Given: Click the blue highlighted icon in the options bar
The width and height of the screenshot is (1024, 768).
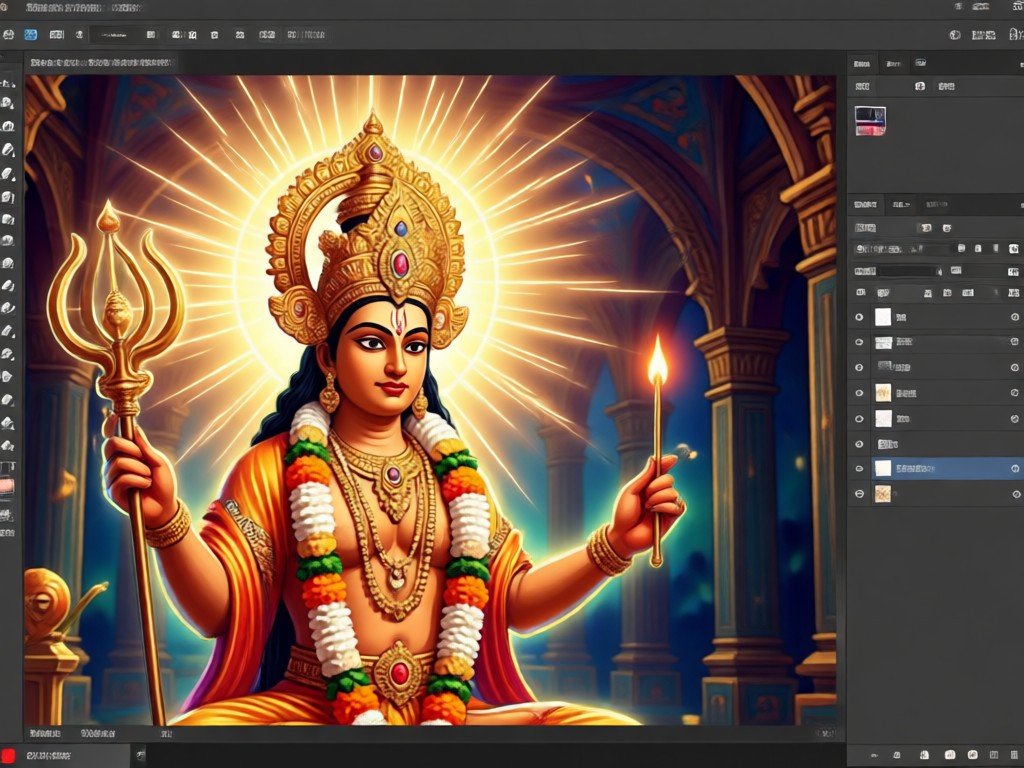Looking at the screenshot, I should [31, 35].
